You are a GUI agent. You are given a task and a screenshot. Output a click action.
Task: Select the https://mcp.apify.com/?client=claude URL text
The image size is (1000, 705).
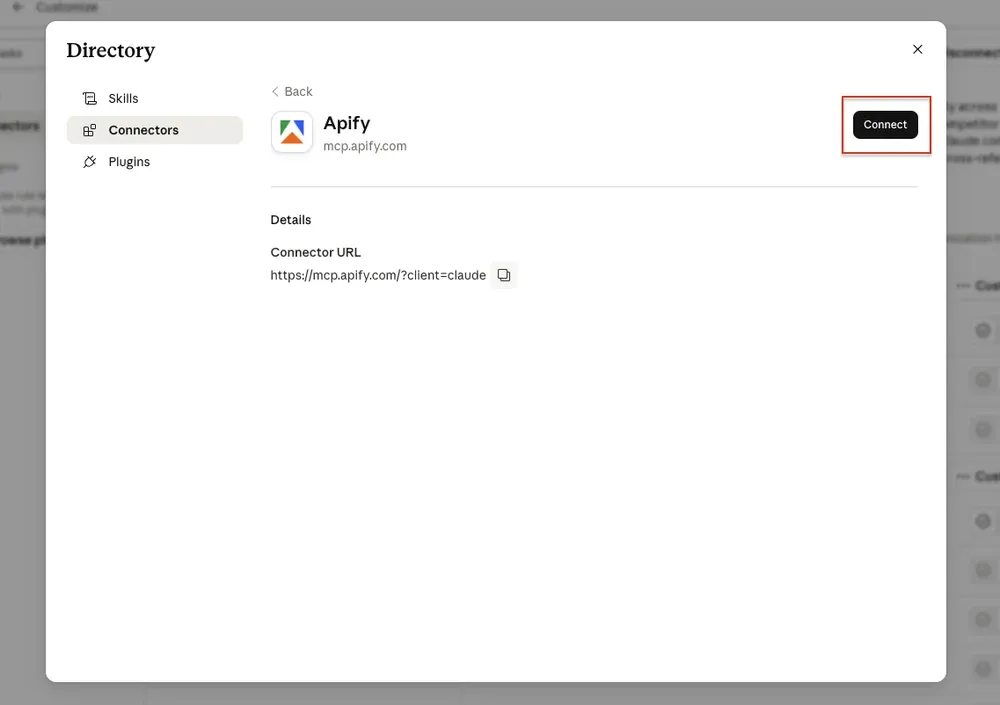[x=378, y=275]
